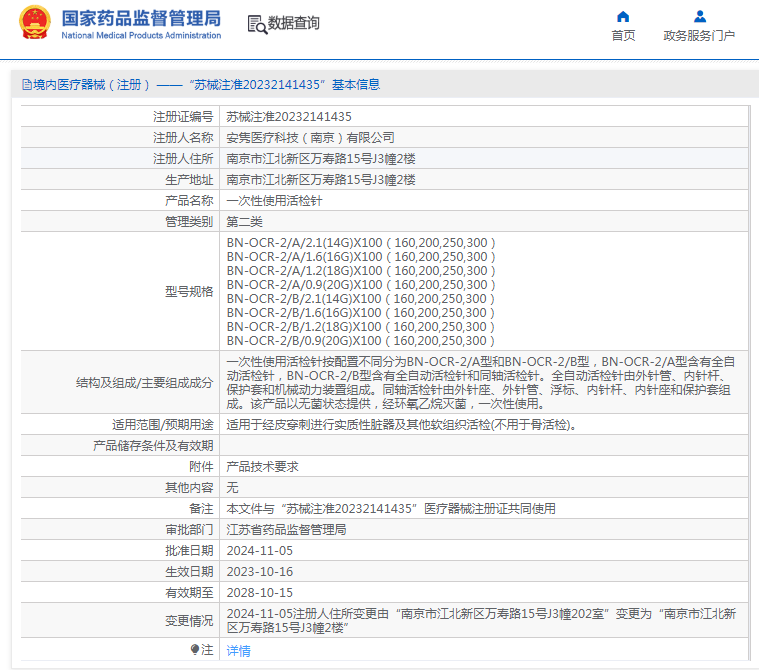Click model spec BN-OCR-2/A/2.1(14G) line
This screenshot has width=759, height=670.
[x=361, y=243]
